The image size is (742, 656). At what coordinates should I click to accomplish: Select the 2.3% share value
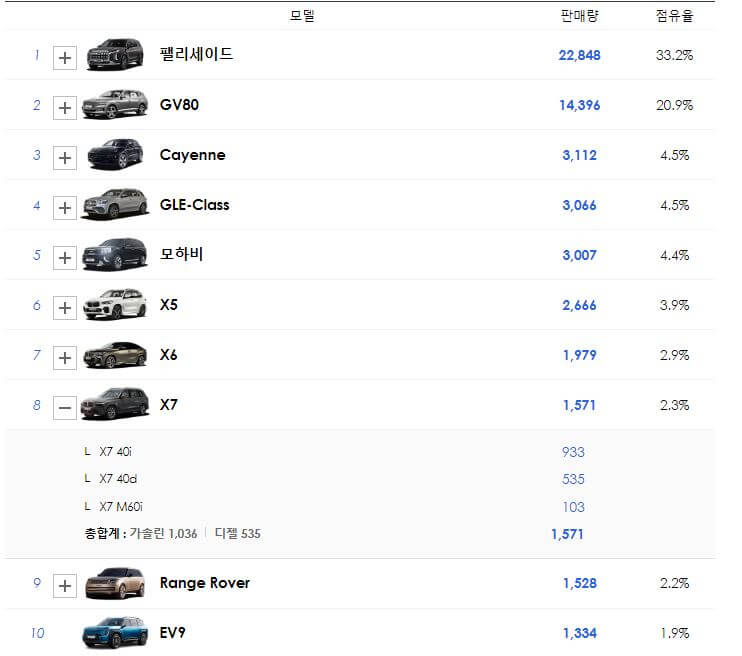coord(674,406)
